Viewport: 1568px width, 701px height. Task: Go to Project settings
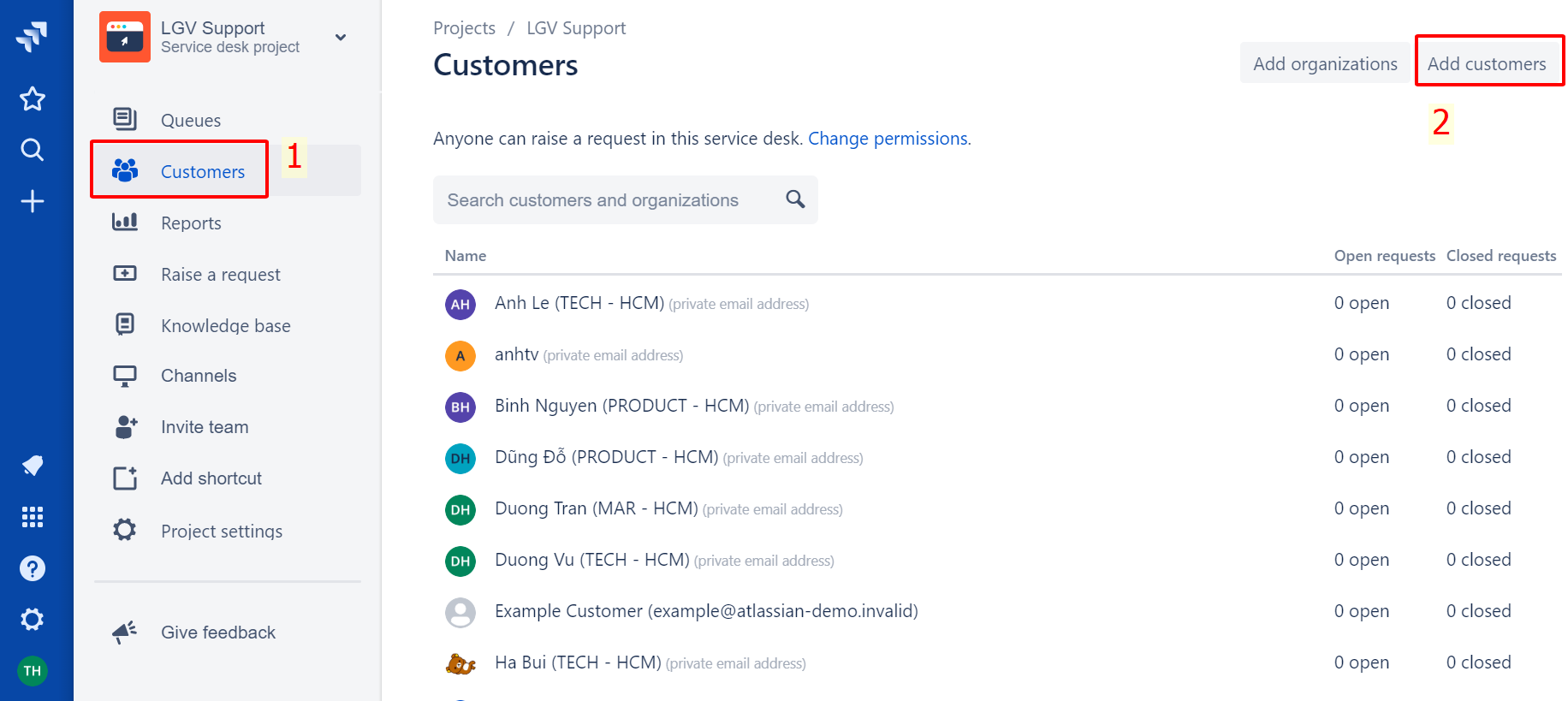[221, 532]
